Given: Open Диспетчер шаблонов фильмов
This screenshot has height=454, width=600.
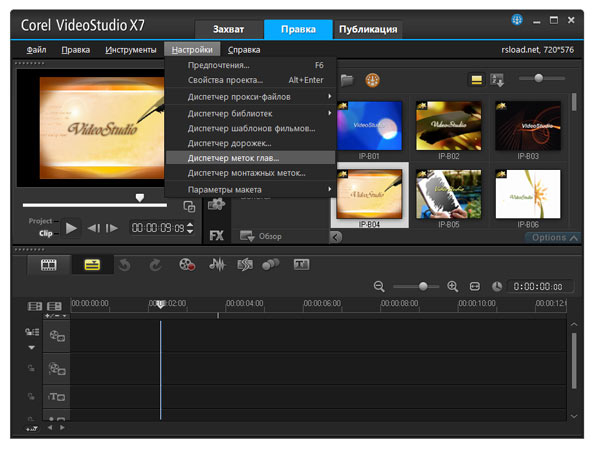Looking at the screenshot, I should pos(250,128).
